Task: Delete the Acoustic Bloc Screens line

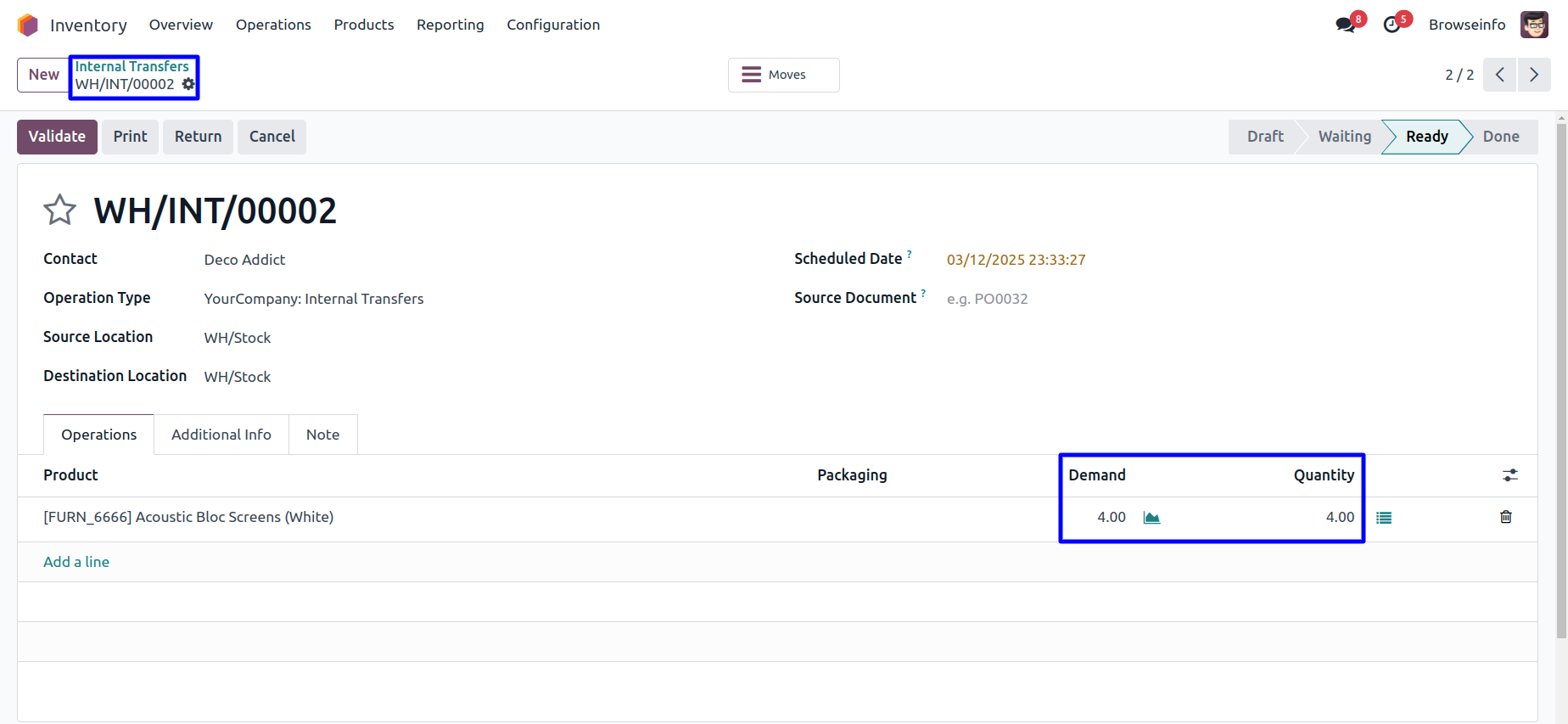Action: tap(1506, 517)
